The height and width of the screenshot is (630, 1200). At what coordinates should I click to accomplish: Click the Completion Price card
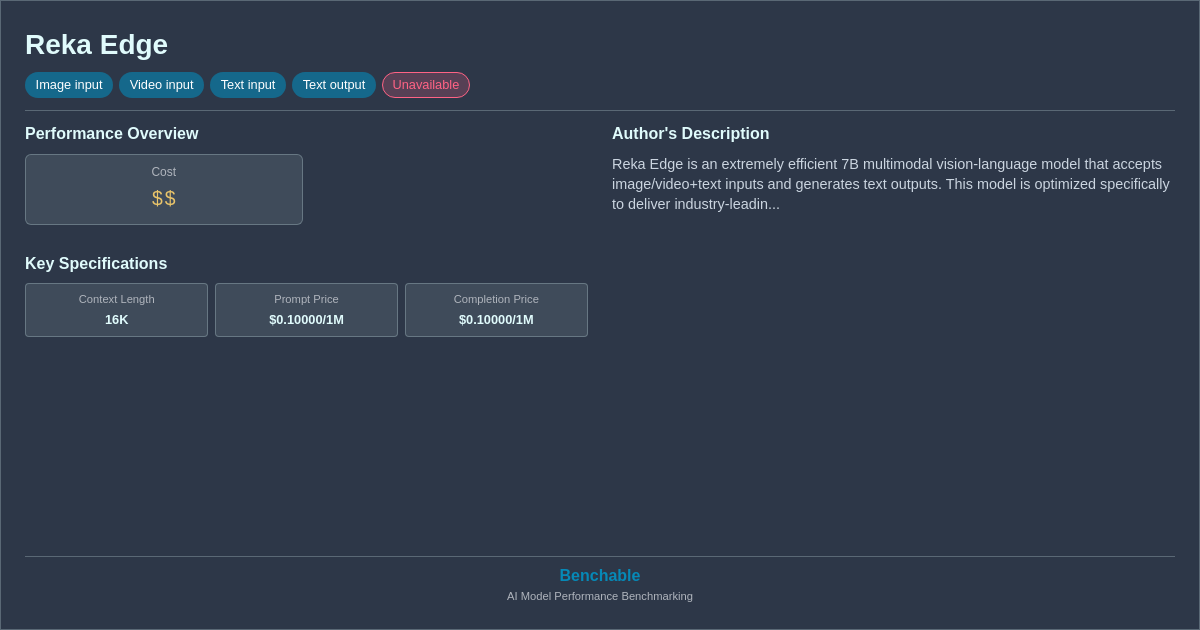496,310
